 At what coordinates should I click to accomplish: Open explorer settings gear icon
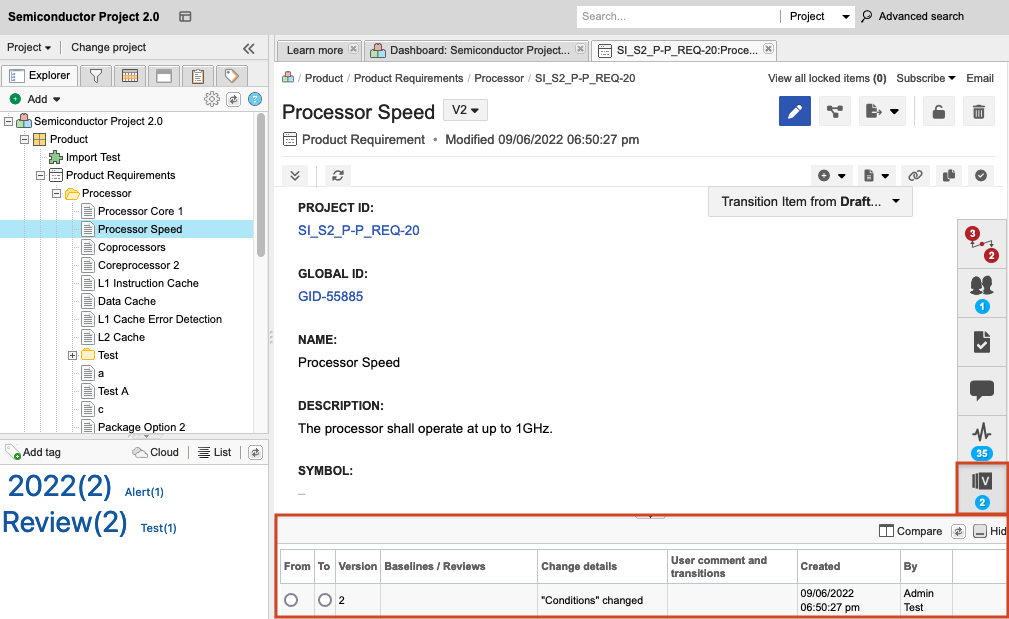pos(212,99)
